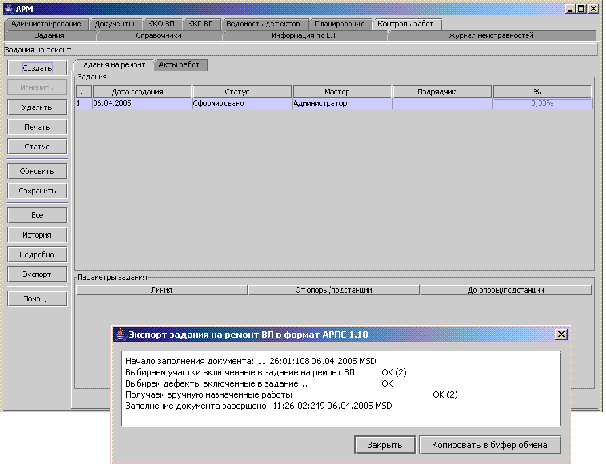Click the Дата создания column header
This screenshot has width=606, height=467.
coord(142,92)
